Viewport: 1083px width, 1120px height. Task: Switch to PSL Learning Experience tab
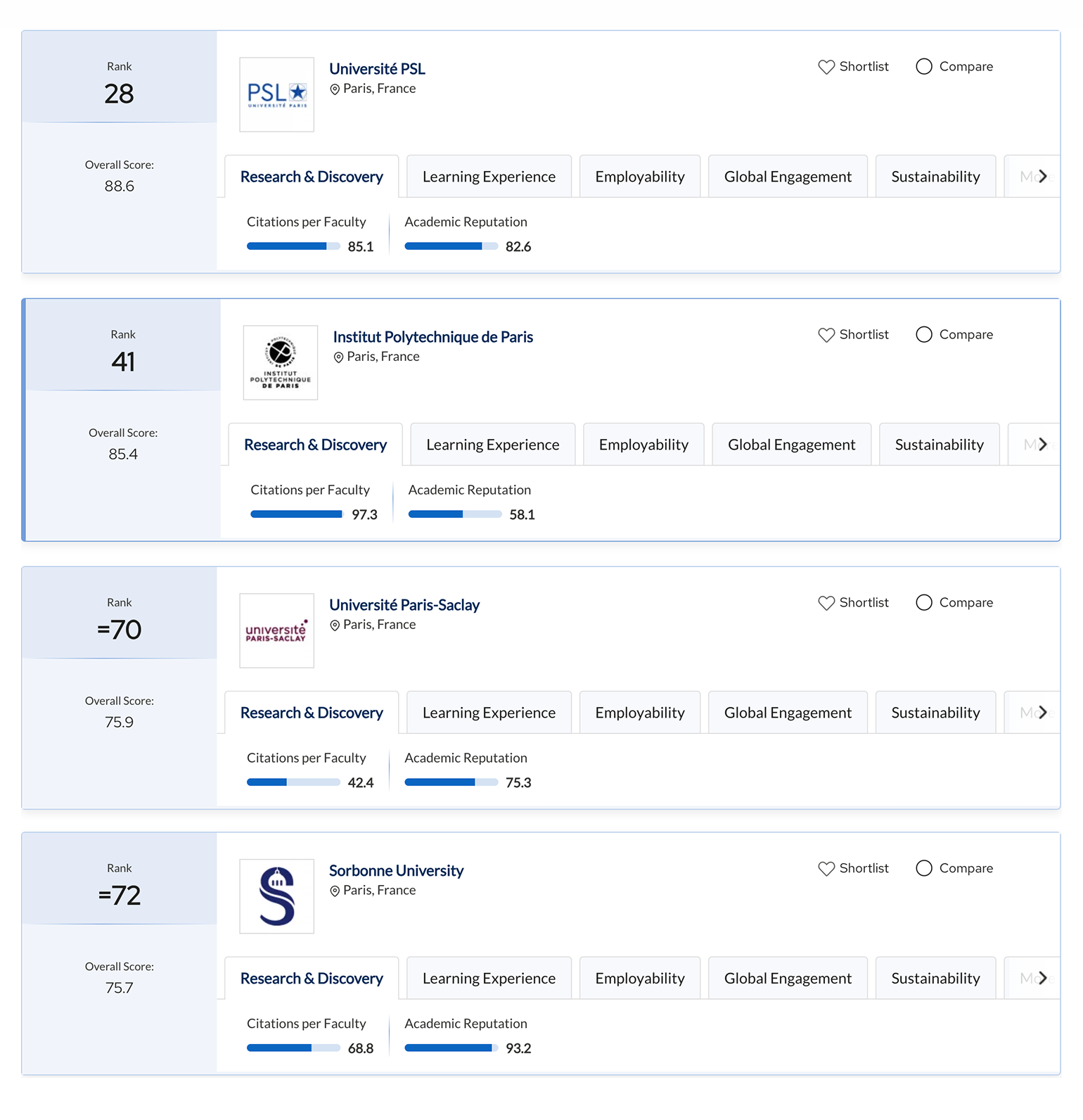pos(489,177)
